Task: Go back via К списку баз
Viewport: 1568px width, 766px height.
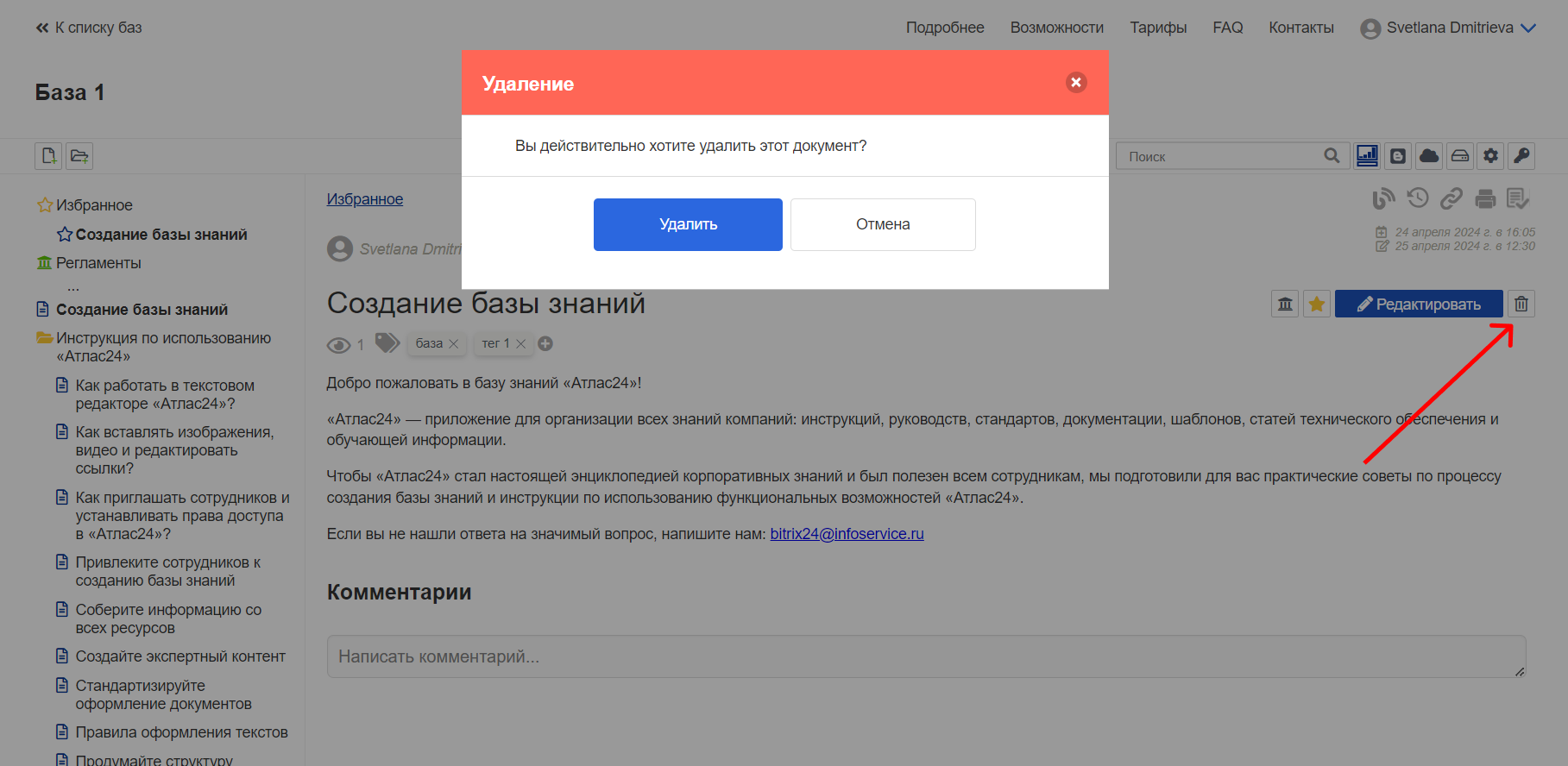Action: point(89,28)
